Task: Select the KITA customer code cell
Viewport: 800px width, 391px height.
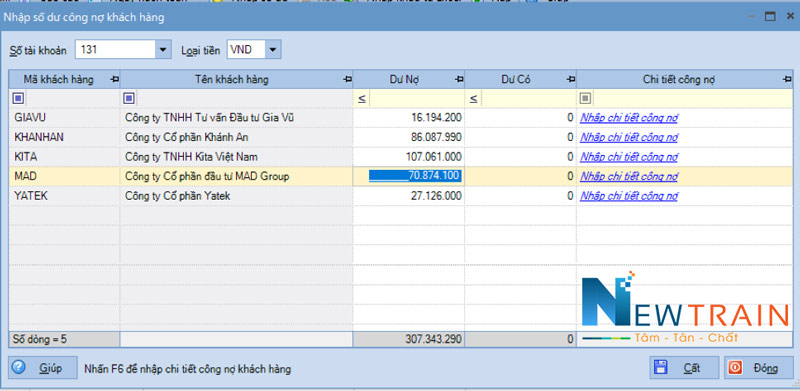Action: 64,157
